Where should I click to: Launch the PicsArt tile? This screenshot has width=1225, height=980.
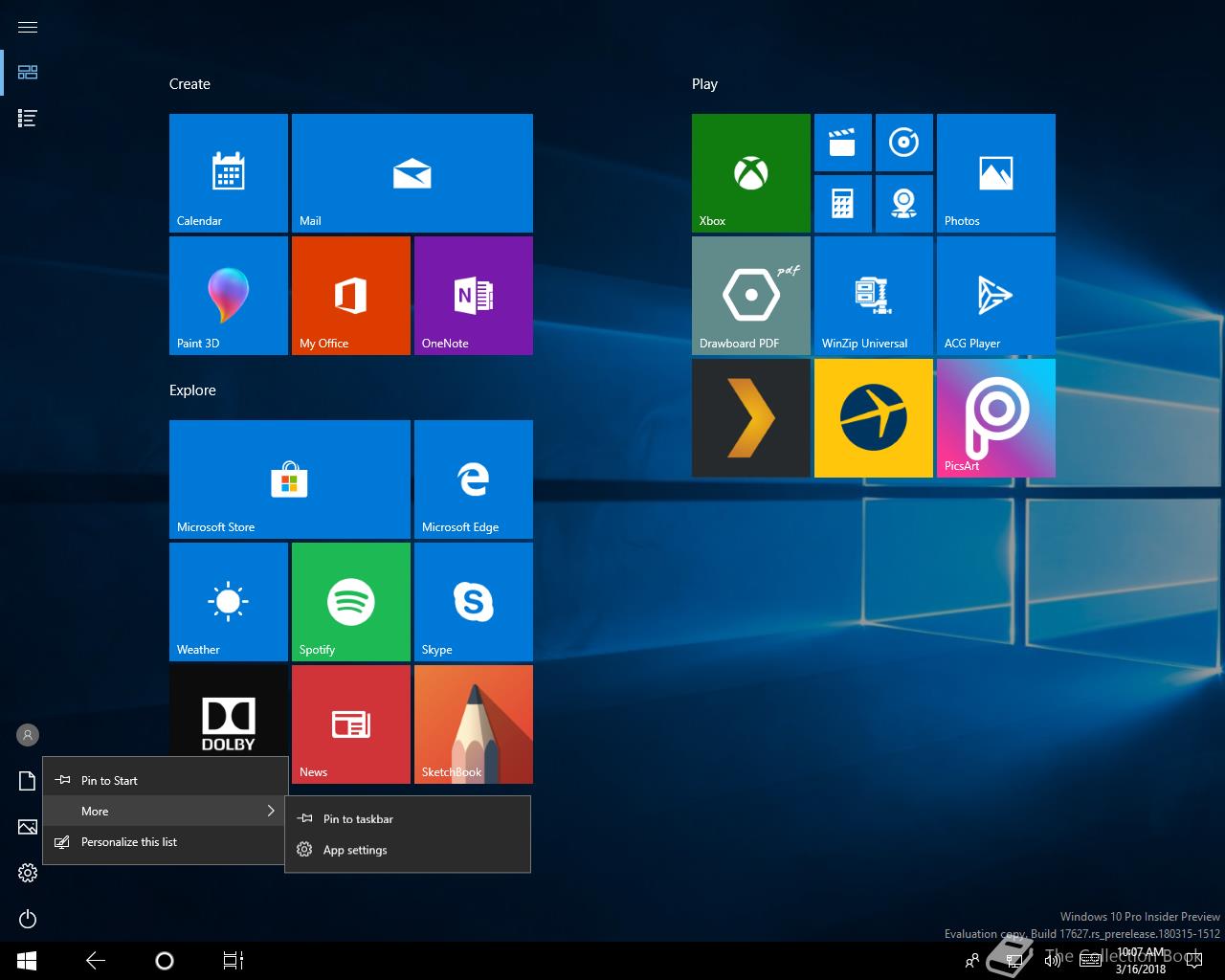click(x=996, y=418)
